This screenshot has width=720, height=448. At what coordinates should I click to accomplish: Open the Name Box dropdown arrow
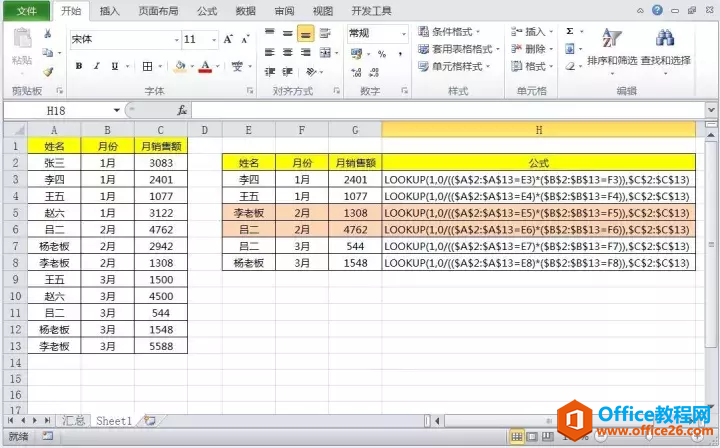click(x=117, y=111)
